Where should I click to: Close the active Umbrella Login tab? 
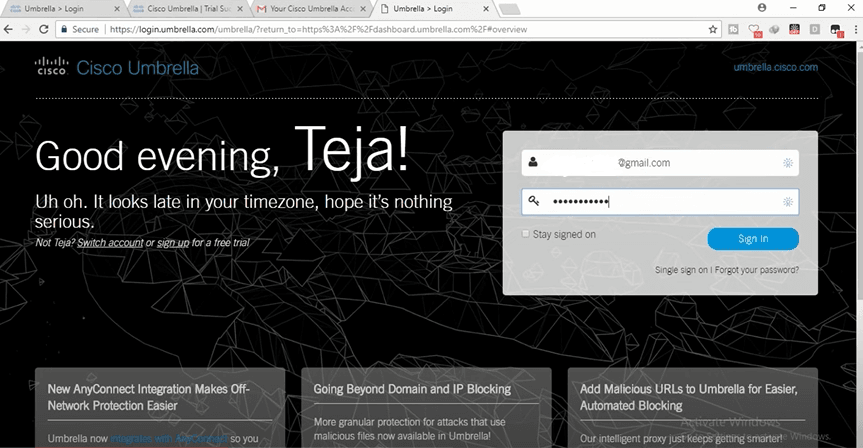[x=486, y=8]
